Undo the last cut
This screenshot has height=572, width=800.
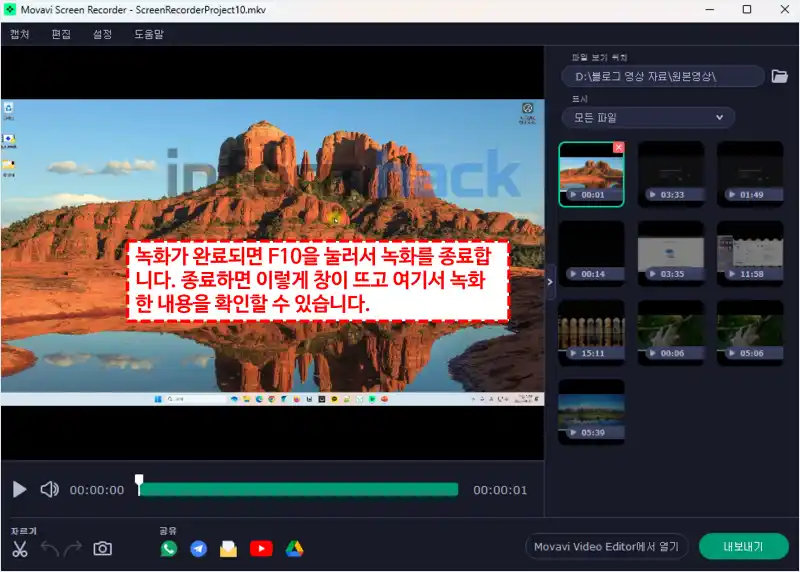(x=49, y=549)
